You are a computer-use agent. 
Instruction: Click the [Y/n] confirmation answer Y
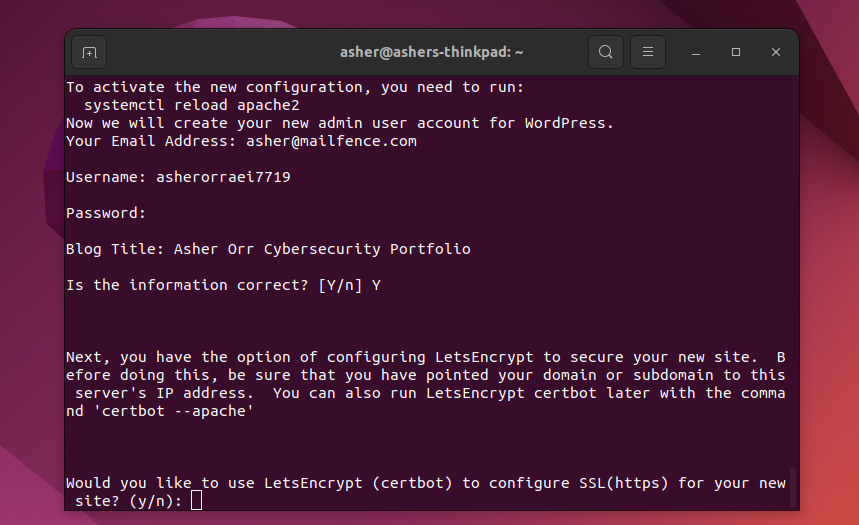click(x=376, y=286)
